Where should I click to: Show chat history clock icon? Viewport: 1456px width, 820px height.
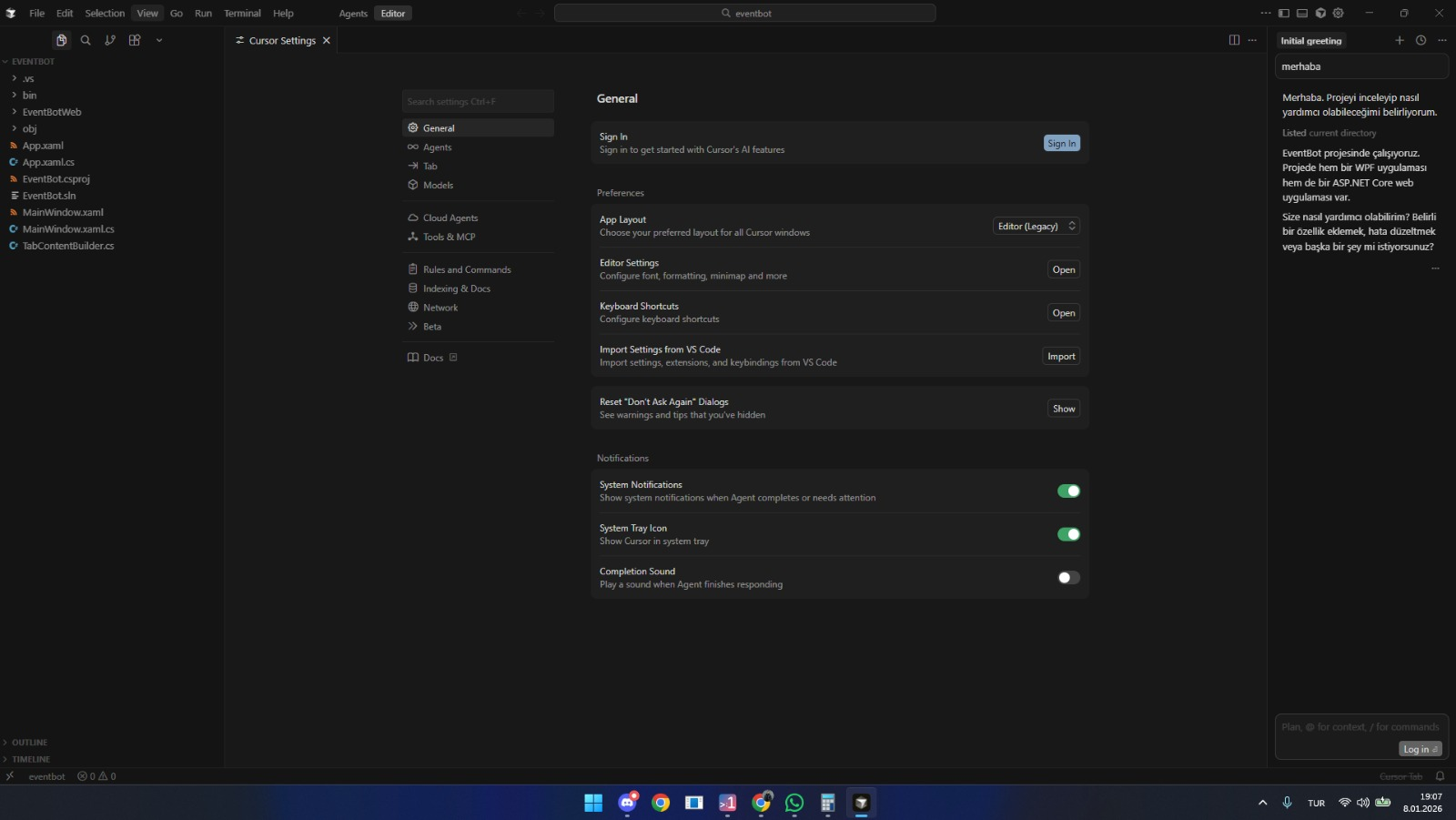click(1421, 40)
